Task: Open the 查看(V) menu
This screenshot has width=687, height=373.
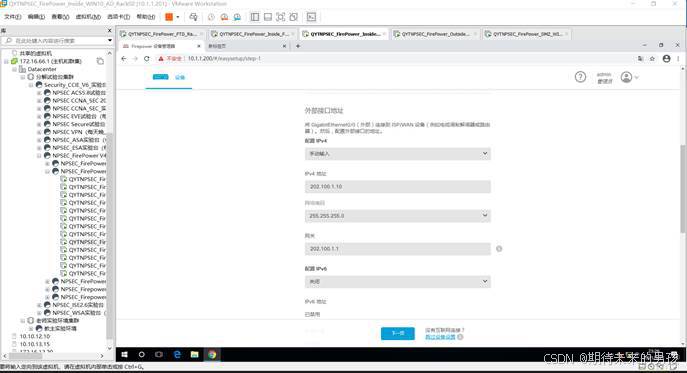Action: click(60, 17)
